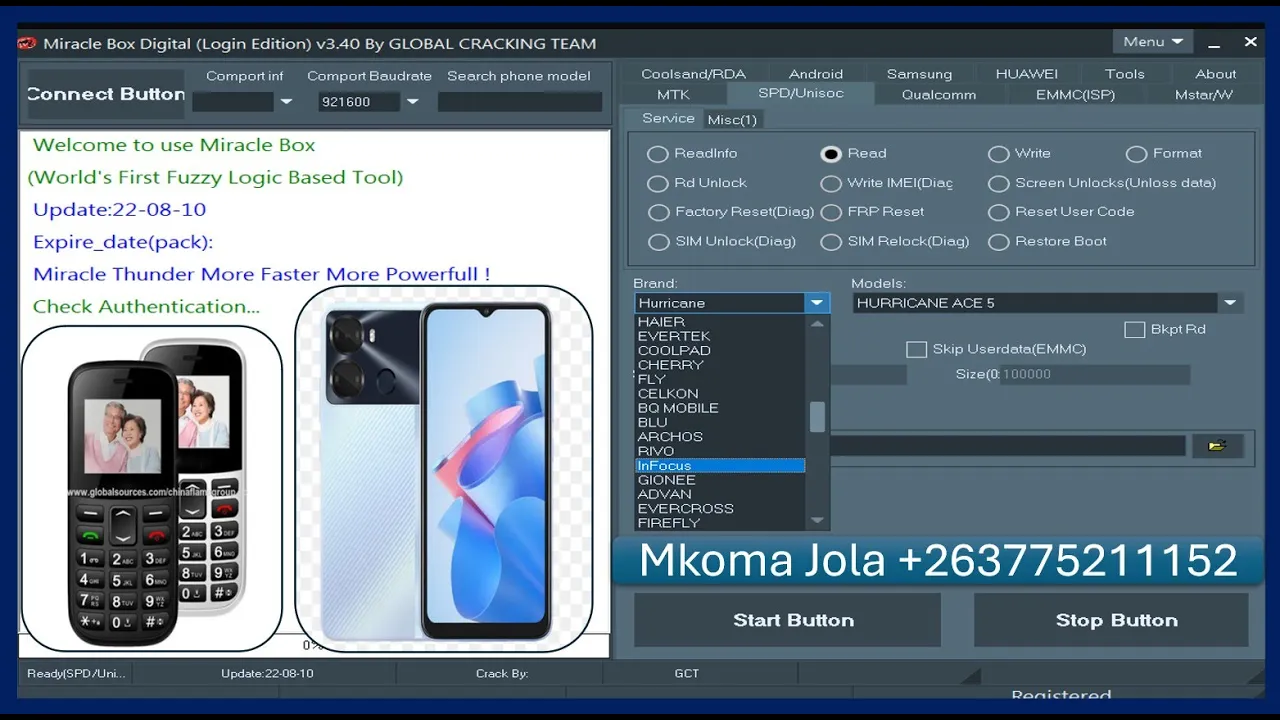Click the Search phone model field
The height and width of the screenshot is (720, 1280).
(520, 102)
